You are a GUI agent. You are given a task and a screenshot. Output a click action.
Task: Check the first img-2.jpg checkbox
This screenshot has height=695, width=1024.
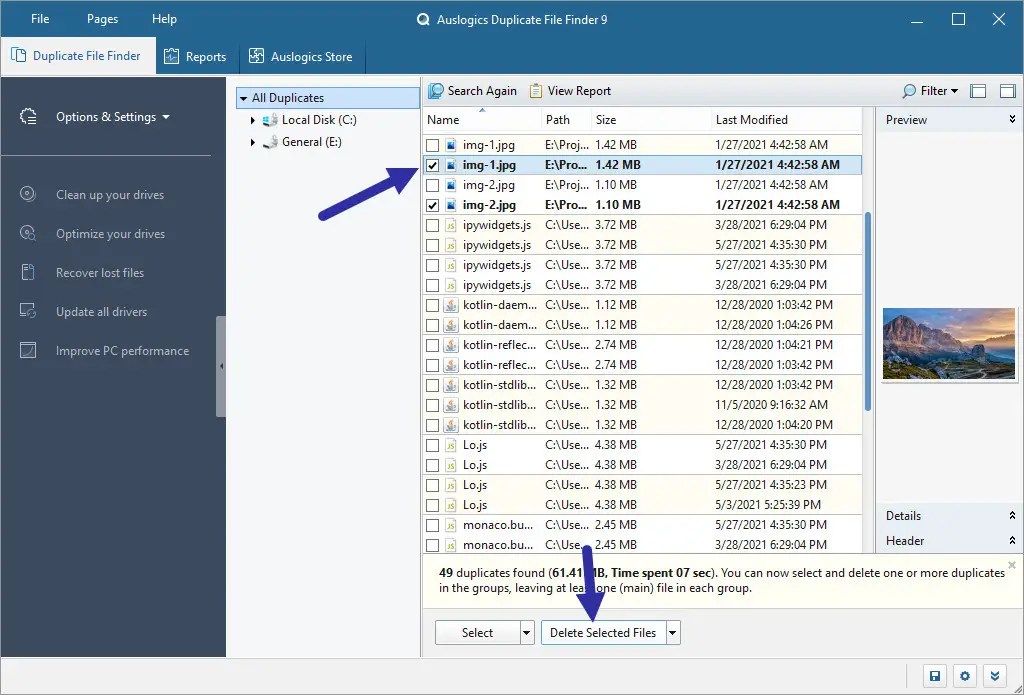pos(434,185)
